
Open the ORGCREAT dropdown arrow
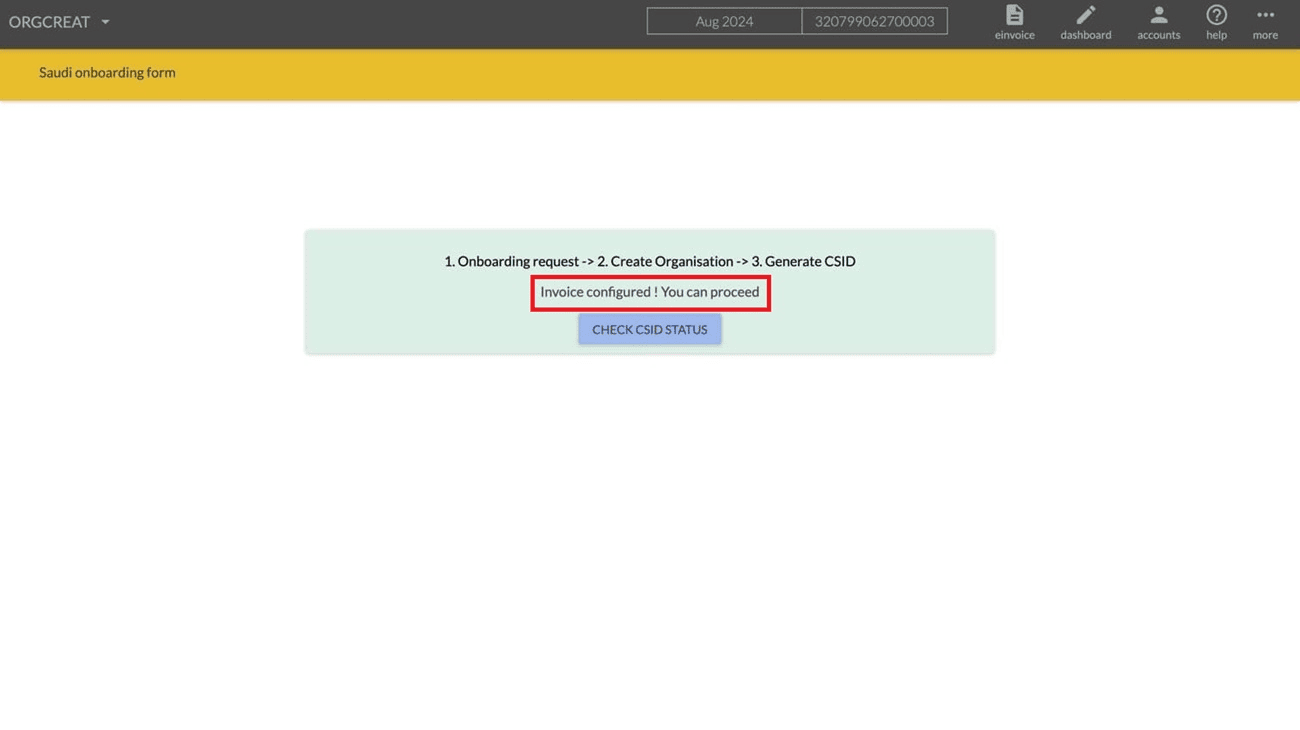click(x=105, y=21)
